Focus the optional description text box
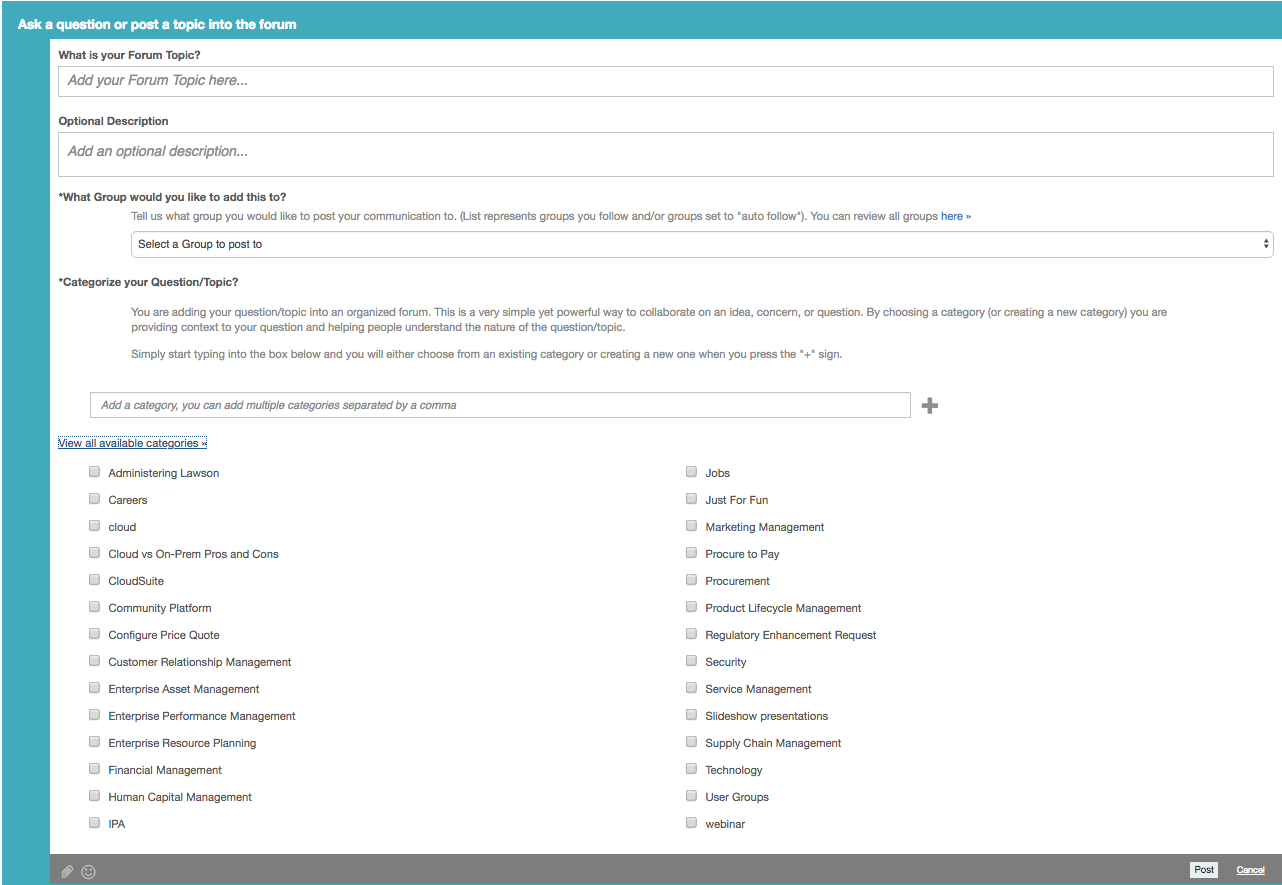 click(x=665, y=154)
